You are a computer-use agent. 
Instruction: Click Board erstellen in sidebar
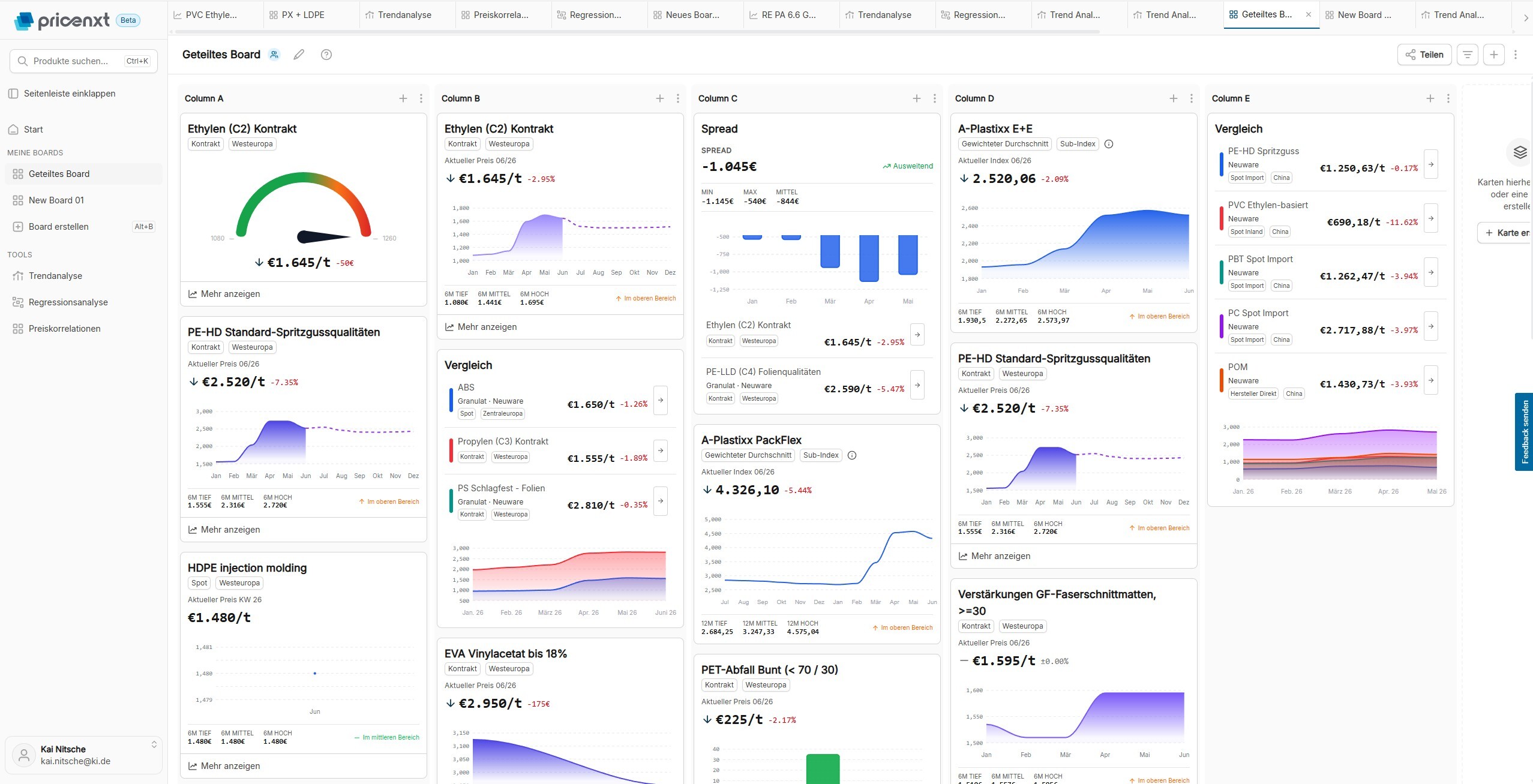click(83, 227)
